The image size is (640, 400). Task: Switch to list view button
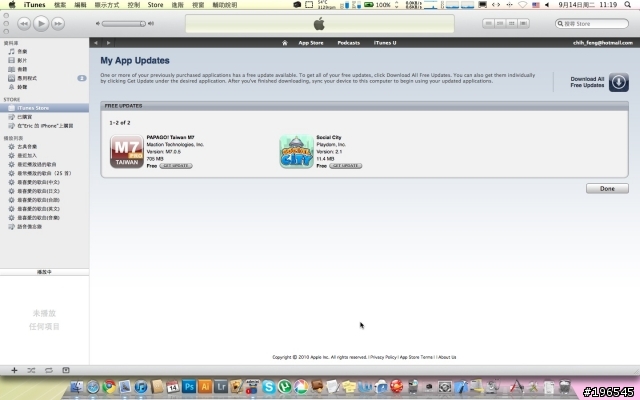pos(488,24)
